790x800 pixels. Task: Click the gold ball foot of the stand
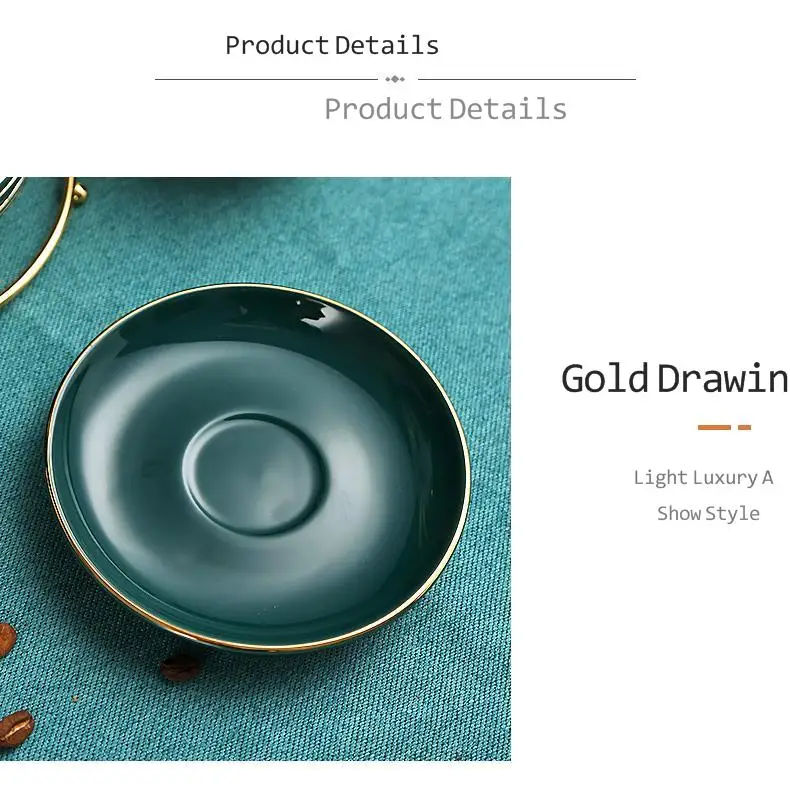[80, 194]
